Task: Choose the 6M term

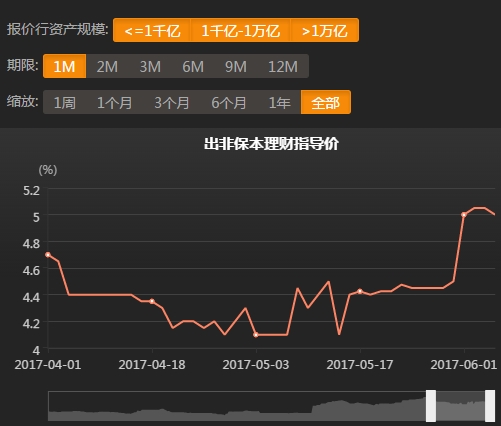Action: pos(193,66)
